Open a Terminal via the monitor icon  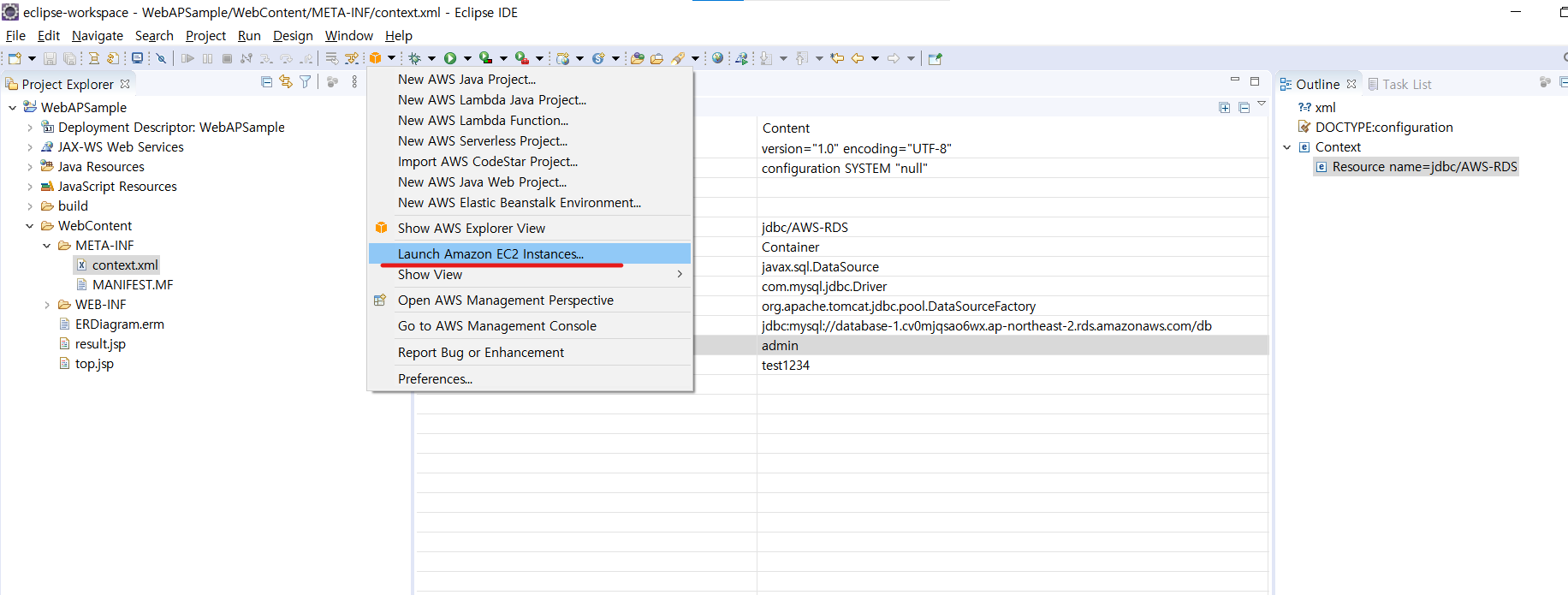coord(137,58)
